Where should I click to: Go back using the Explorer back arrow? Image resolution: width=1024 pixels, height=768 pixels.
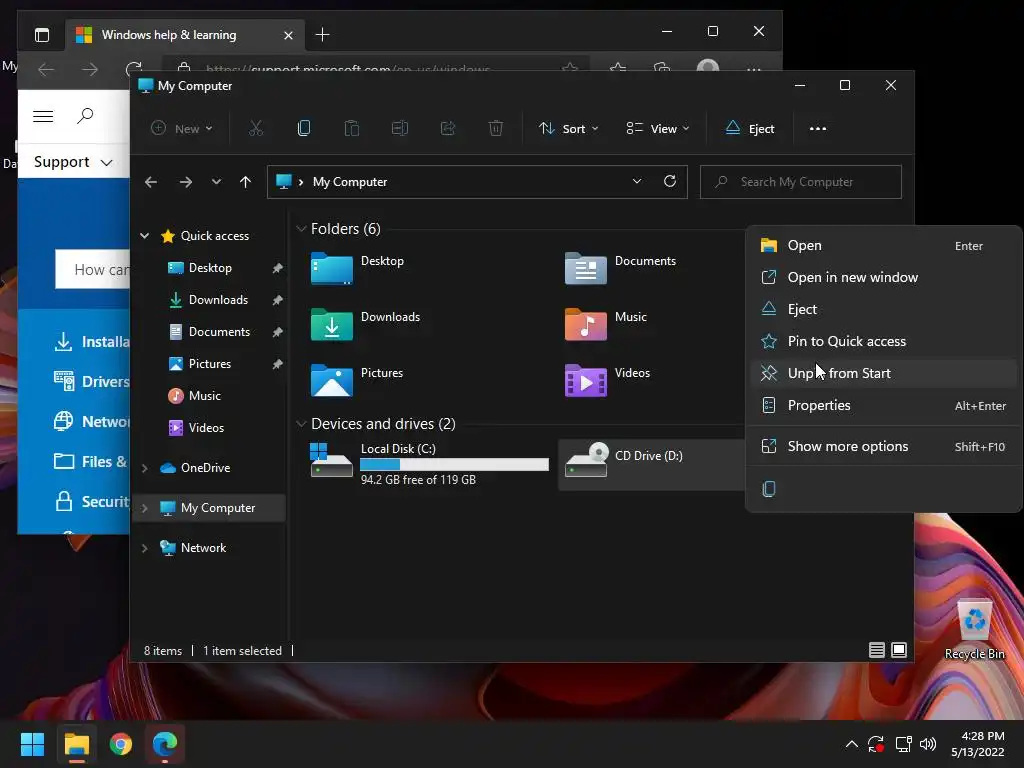pos(151,182)
